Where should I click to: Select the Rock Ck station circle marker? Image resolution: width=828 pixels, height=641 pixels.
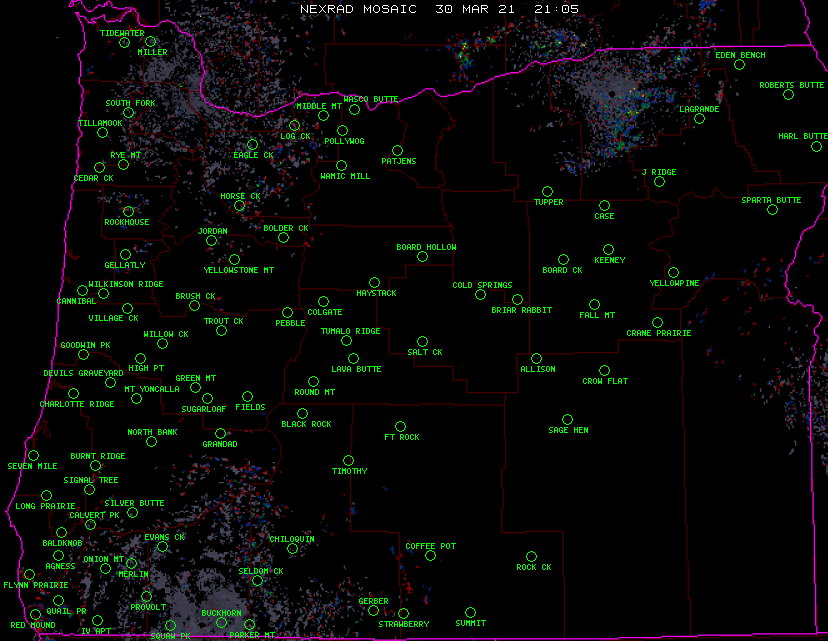(x=531, y=556)
